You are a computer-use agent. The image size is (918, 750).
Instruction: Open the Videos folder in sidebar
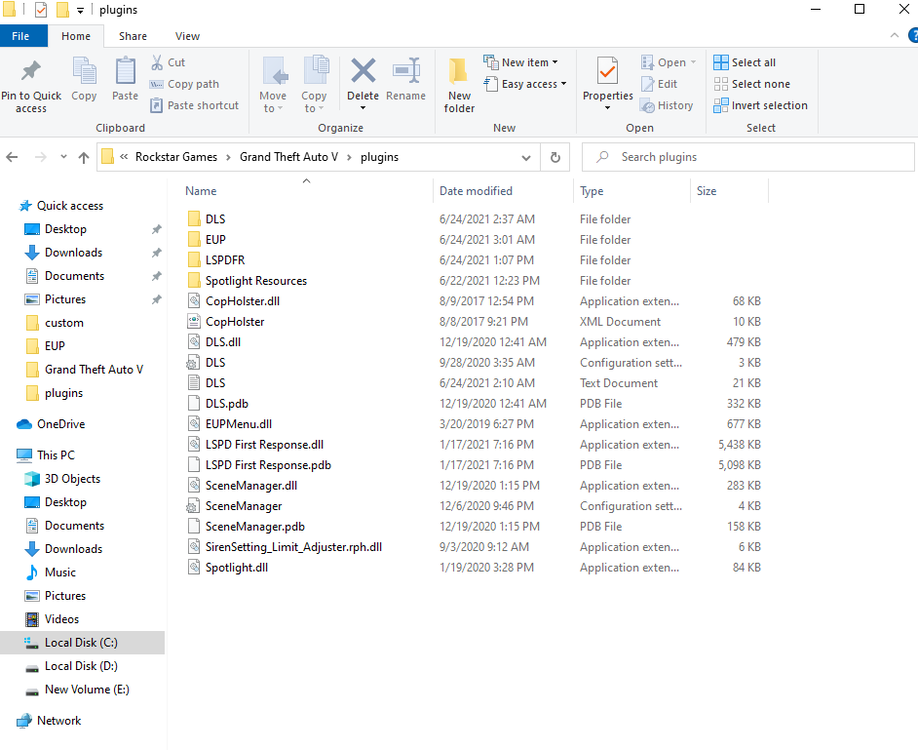(61, 619)
